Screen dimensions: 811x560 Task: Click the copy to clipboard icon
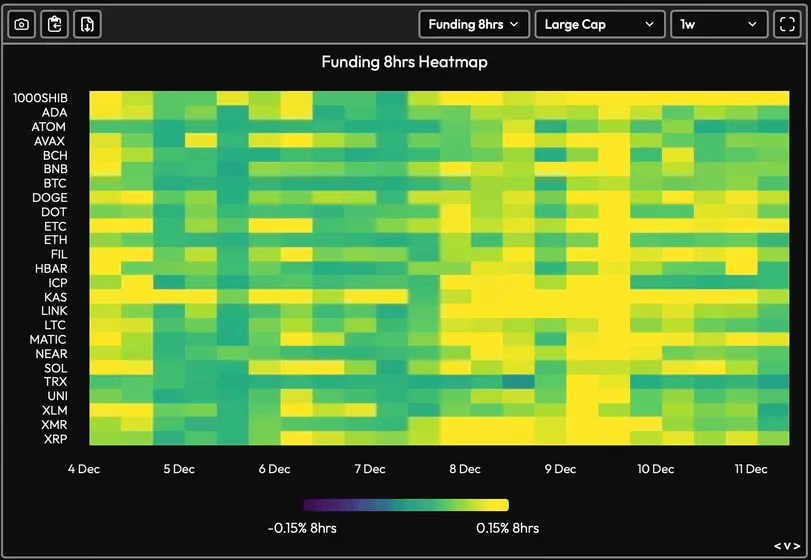(55, 25)
